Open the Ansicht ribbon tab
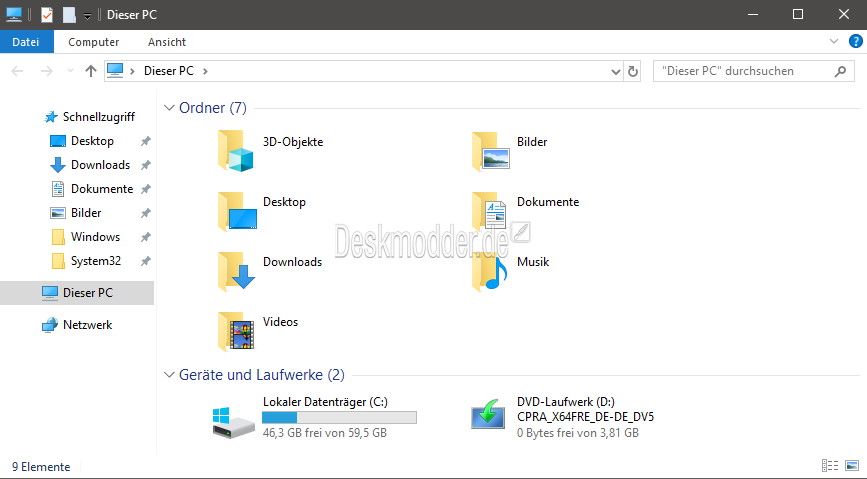 [x=167, y=42]
